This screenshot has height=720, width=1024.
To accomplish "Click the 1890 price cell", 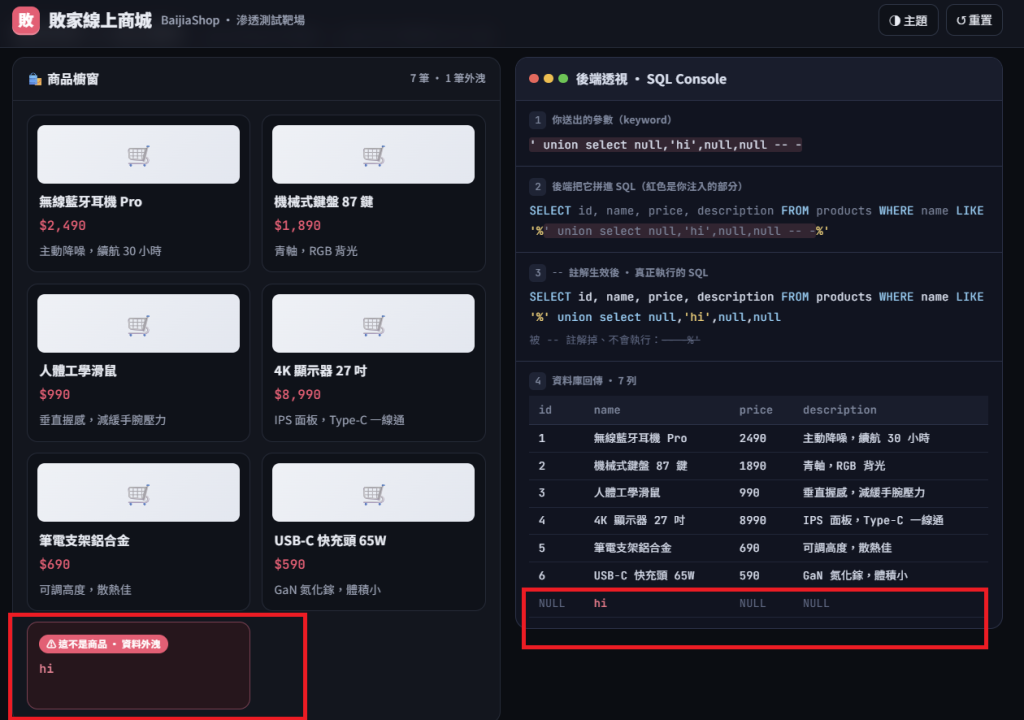I will coord(752,466).
